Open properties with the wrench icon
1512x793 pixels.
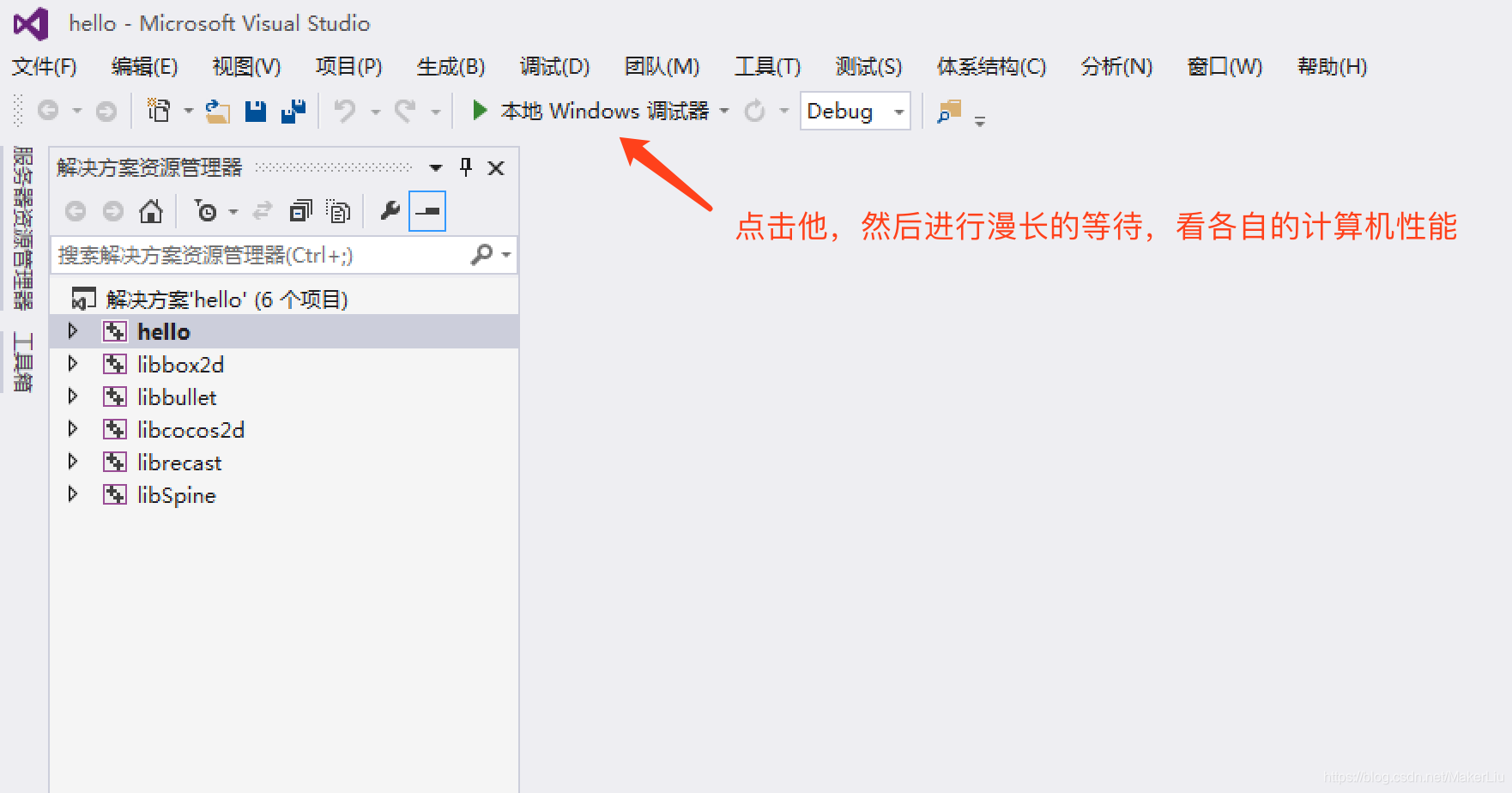[390, 211]
